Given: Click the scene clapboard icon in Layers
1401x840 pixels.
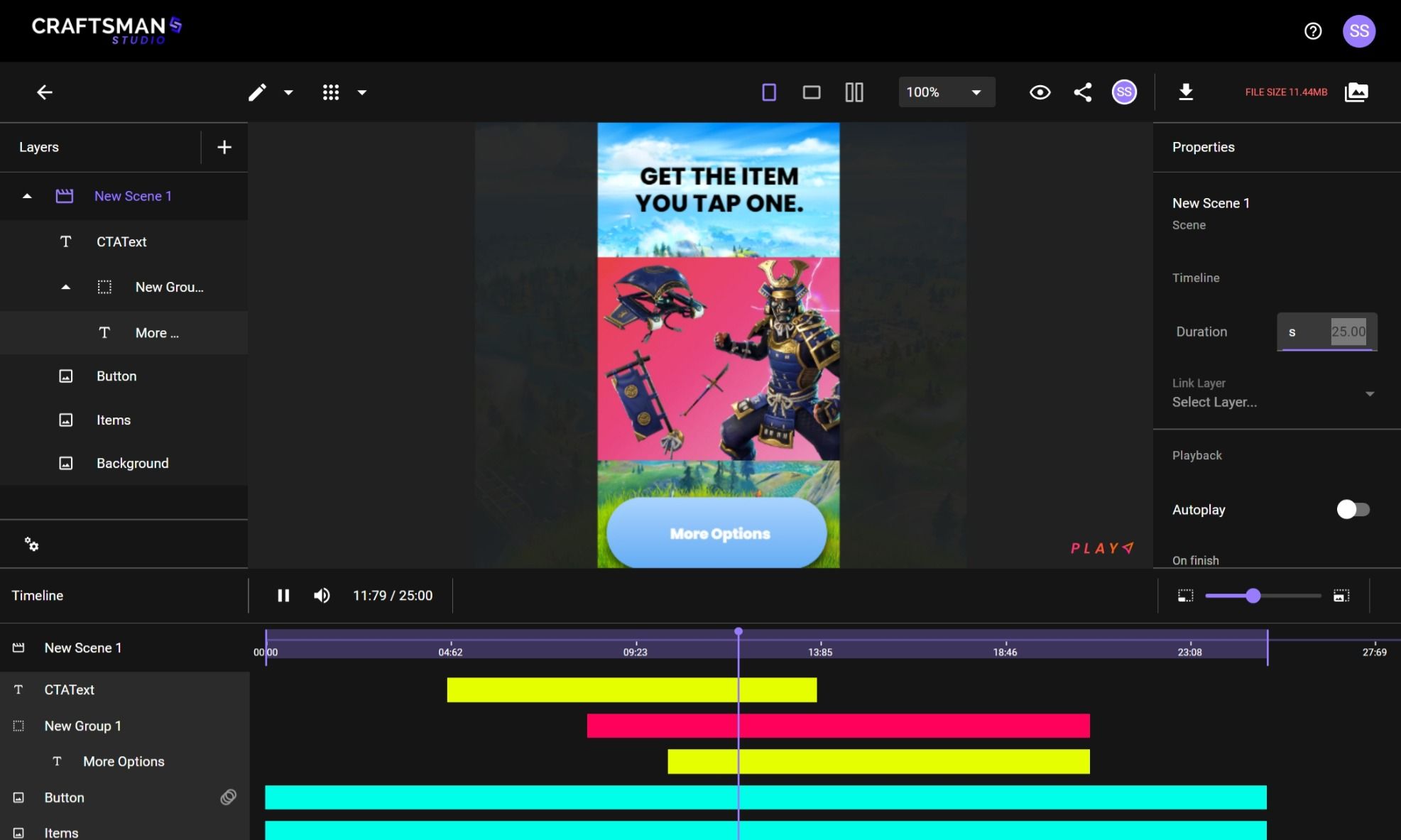Looking at the screenshot, I should point(65,196).
